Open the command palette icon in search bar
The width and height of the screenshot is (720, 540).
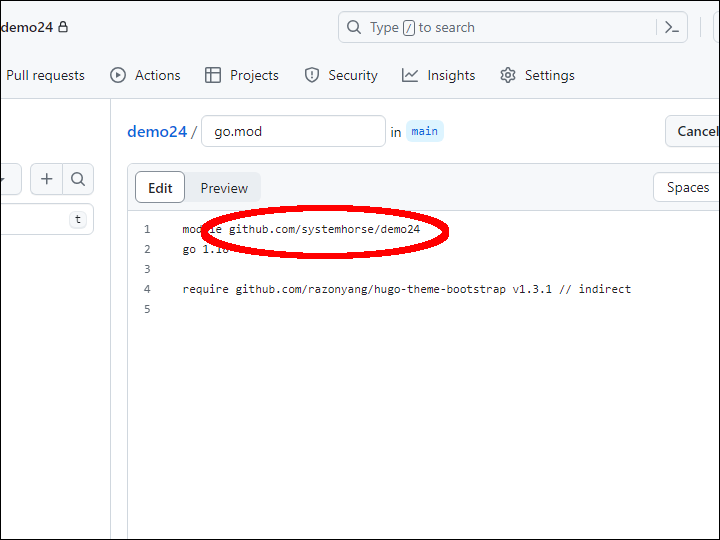click(672, 28)
